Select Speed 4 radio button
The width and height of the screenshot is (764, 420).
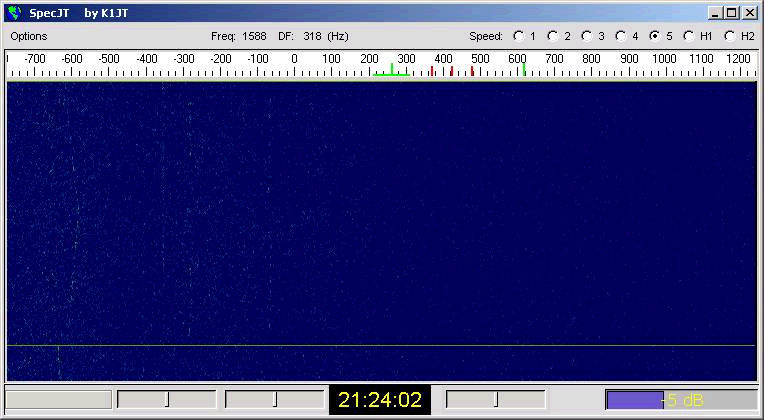click(621, 36)
